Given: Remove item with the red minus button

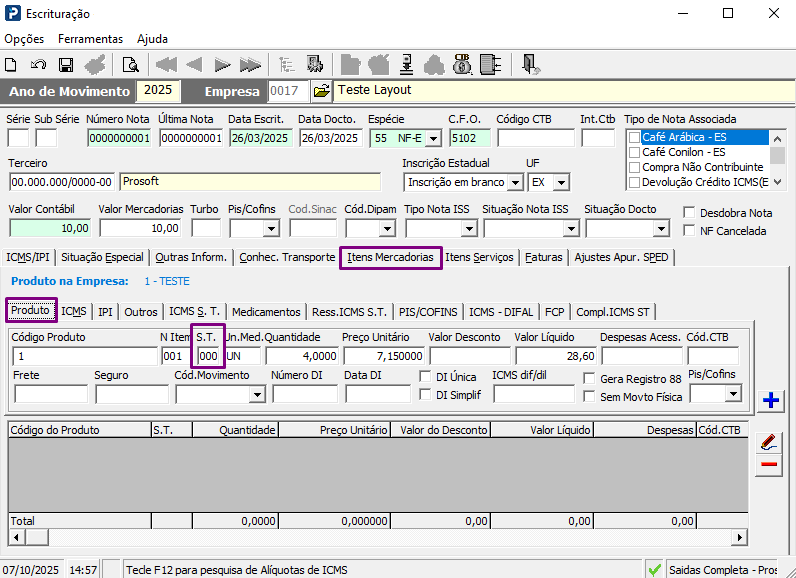Looking at the screenshot, I should pyautogui.click(x=769, y=464).
